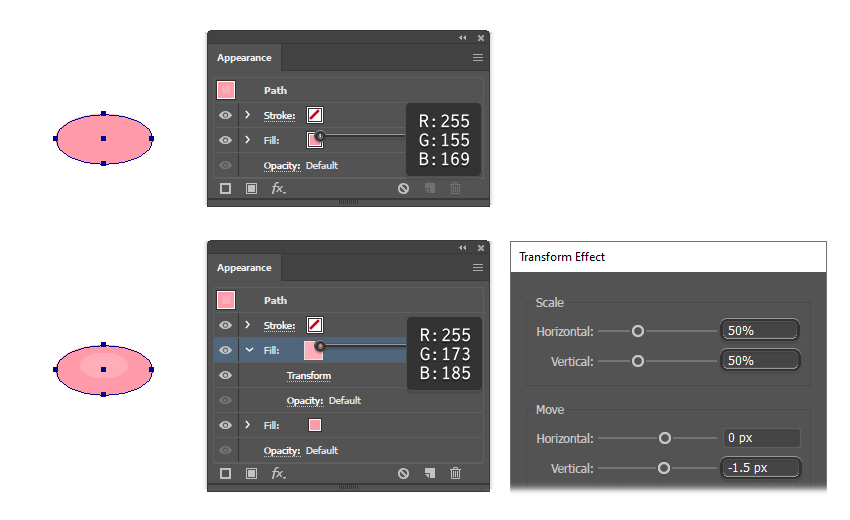The height and width of the screenshot is (520, 850).
Task: Select the Appearance tab in bottom panel
Action: tap(244, 268)
